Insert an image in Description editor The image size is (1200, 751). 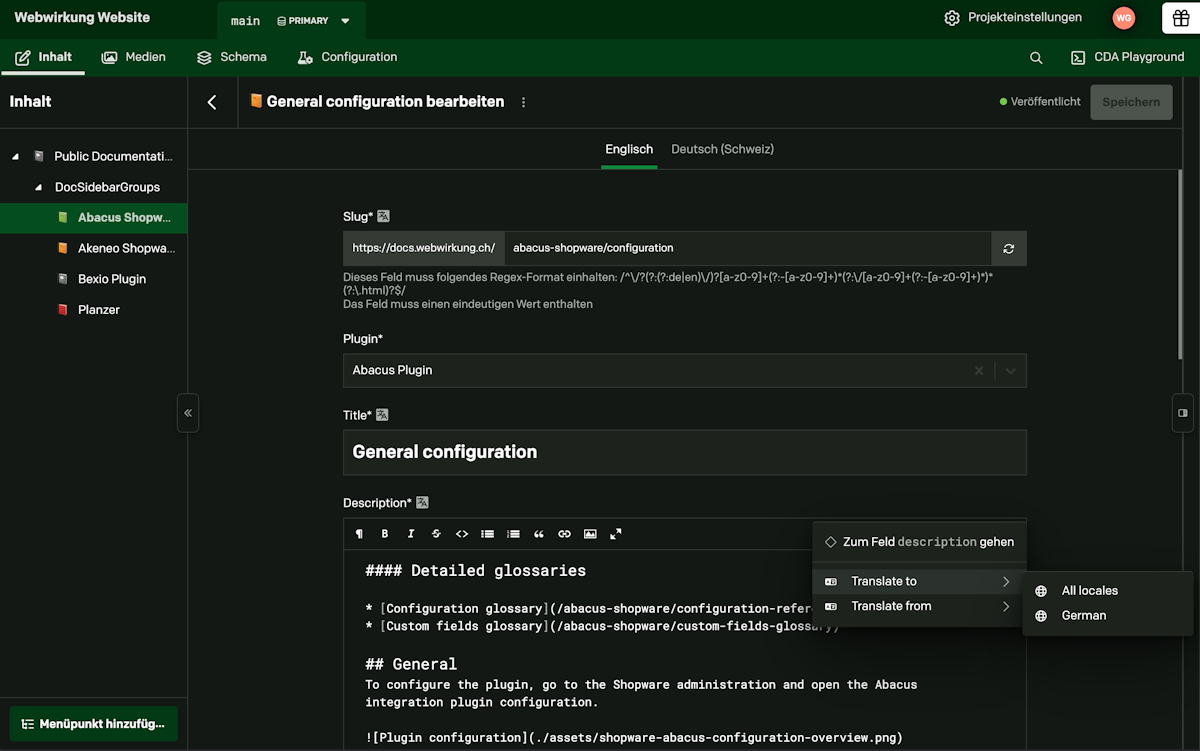click(x=590, y=534)
